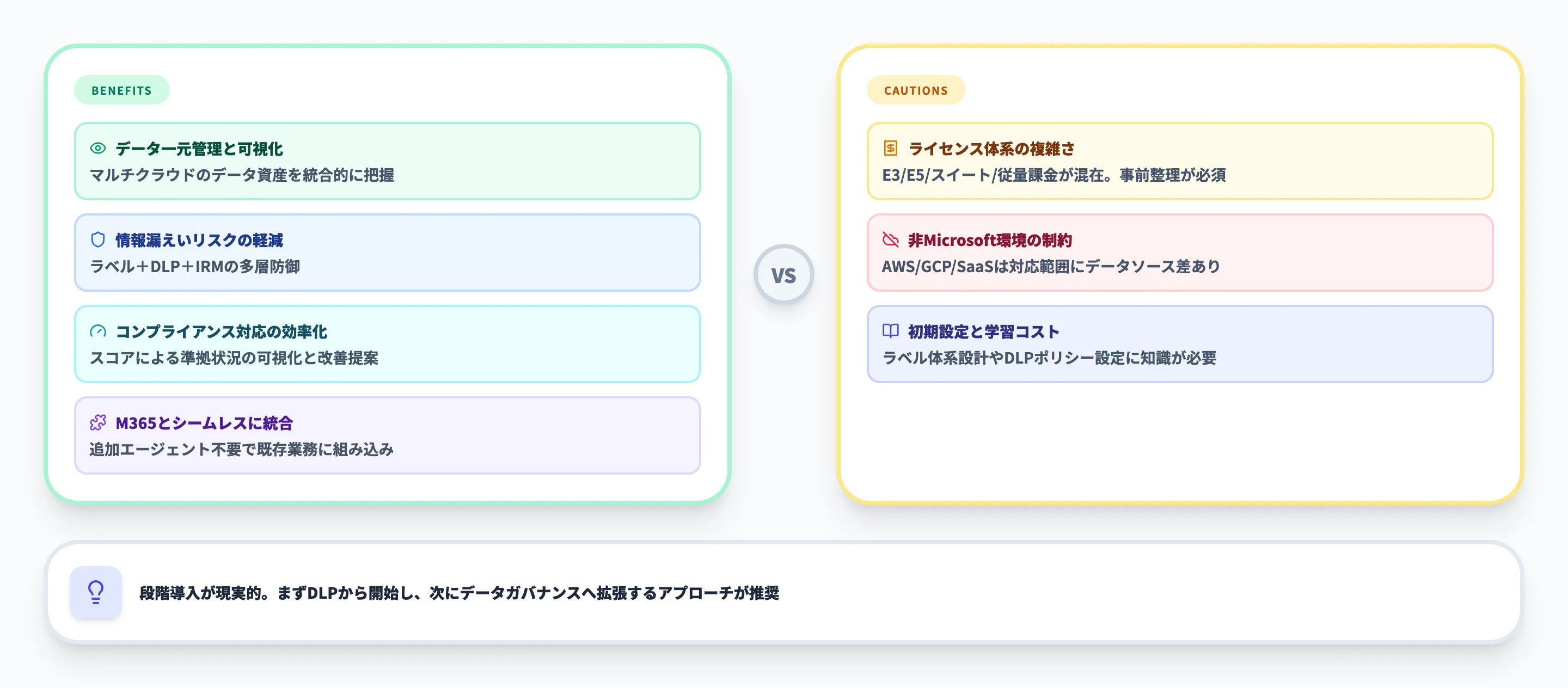This screenshot has width=1568, height=688.
Task: Click the central VS button
Action: [784, 275]
